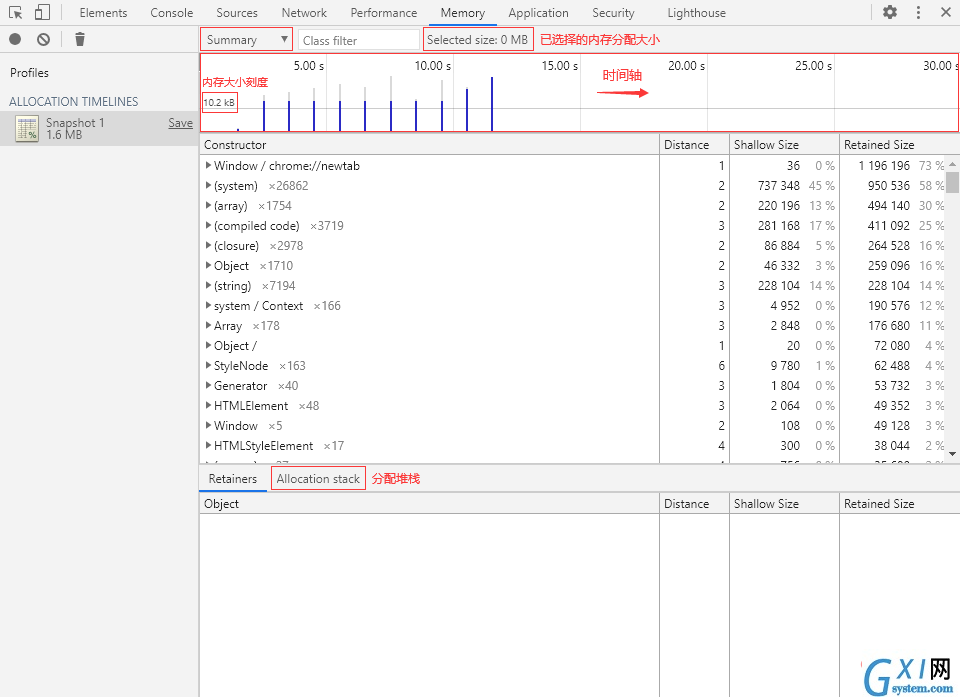Expand the (closure) constructor row

(208, 246)
